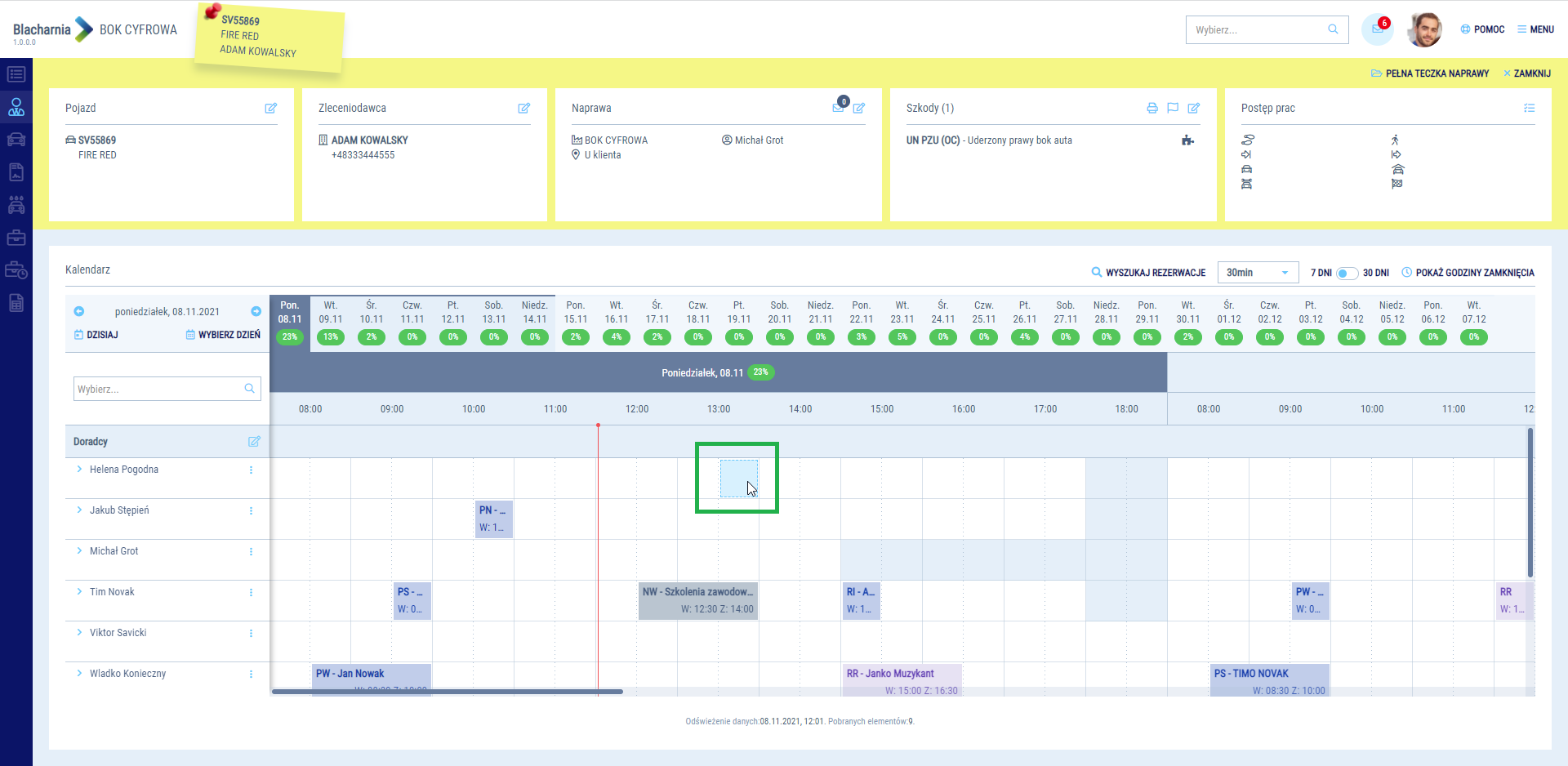
Task: Click horizontal scrollbar under calendar grid
Action: tap(448, 692)
